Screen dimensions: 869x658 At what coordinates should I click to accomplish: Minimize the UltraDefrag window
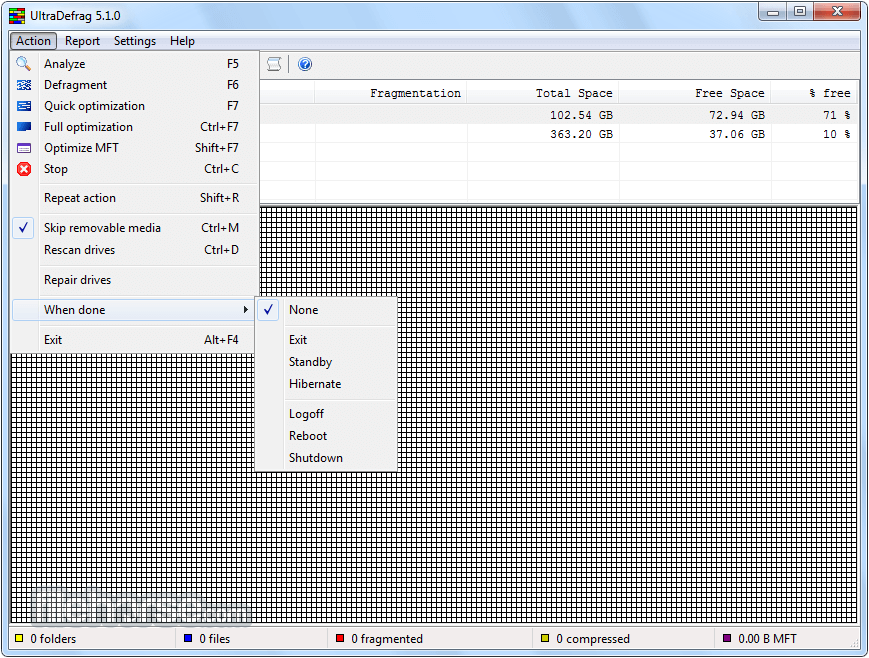pos(773,12)
